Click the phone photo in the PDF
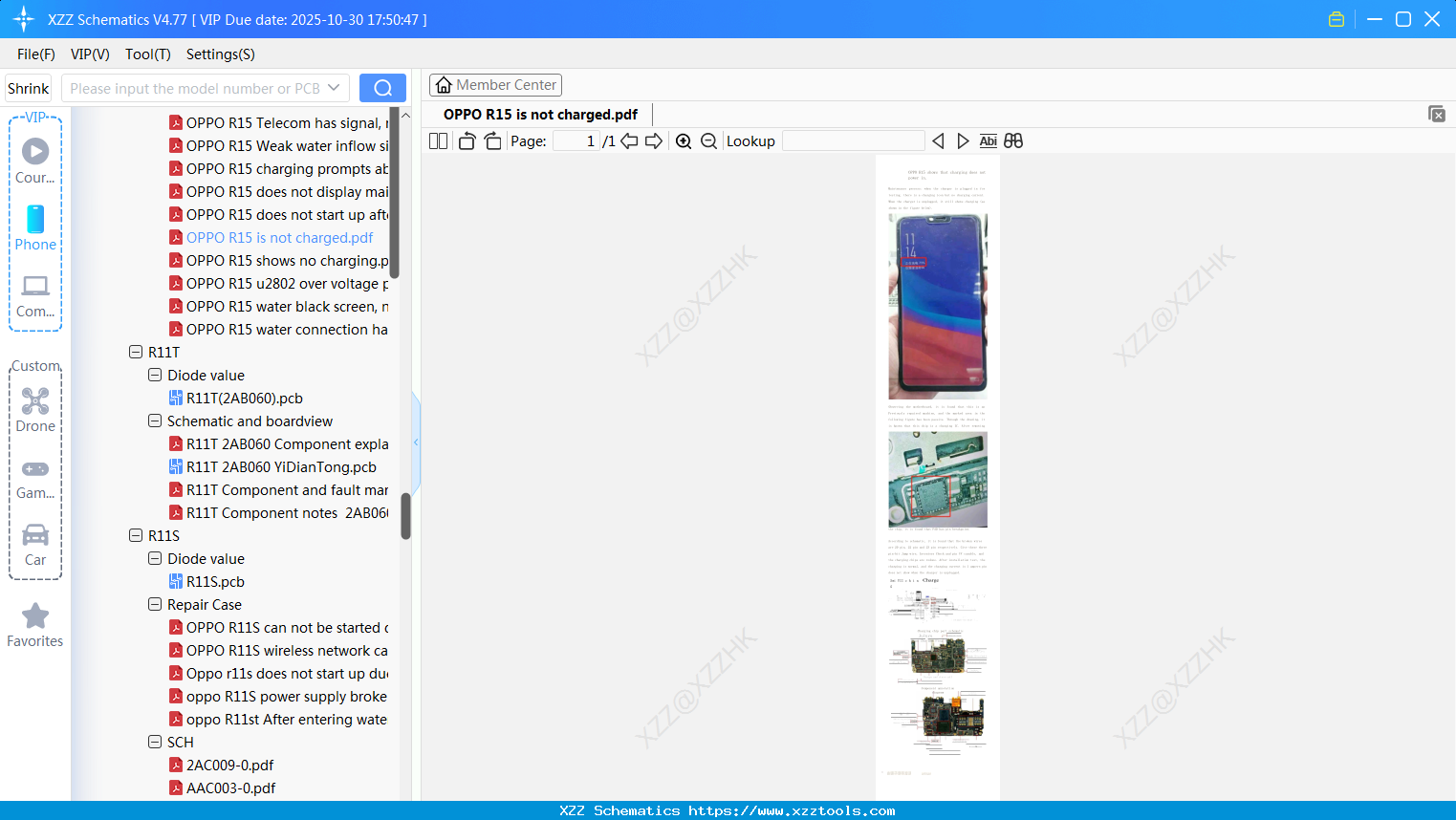 (x=938, y=306)
